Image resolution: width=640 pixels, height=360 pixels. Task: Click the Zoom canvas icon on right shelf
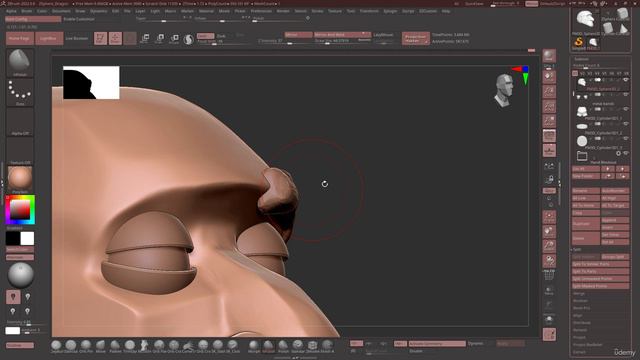click(549, 92)
